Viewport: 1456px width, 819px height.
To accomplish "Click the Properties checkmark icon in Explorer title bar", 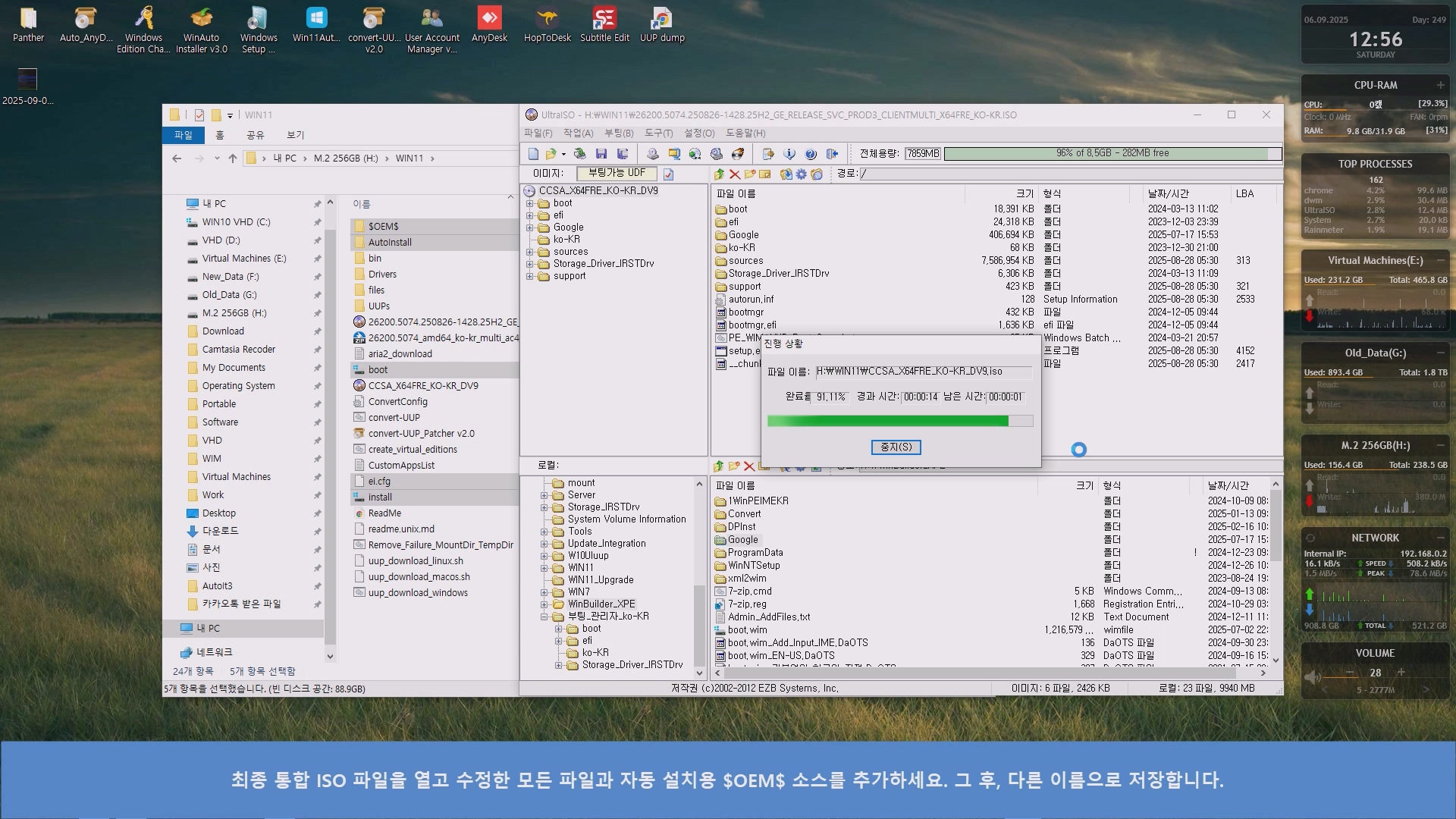I will coord(199,115).
